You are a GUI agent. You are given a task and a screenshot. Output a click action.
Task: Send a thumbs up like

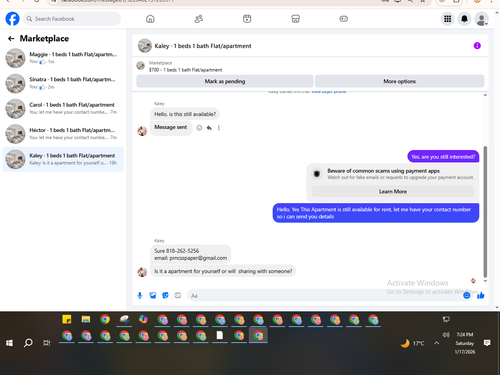[481, 295]
